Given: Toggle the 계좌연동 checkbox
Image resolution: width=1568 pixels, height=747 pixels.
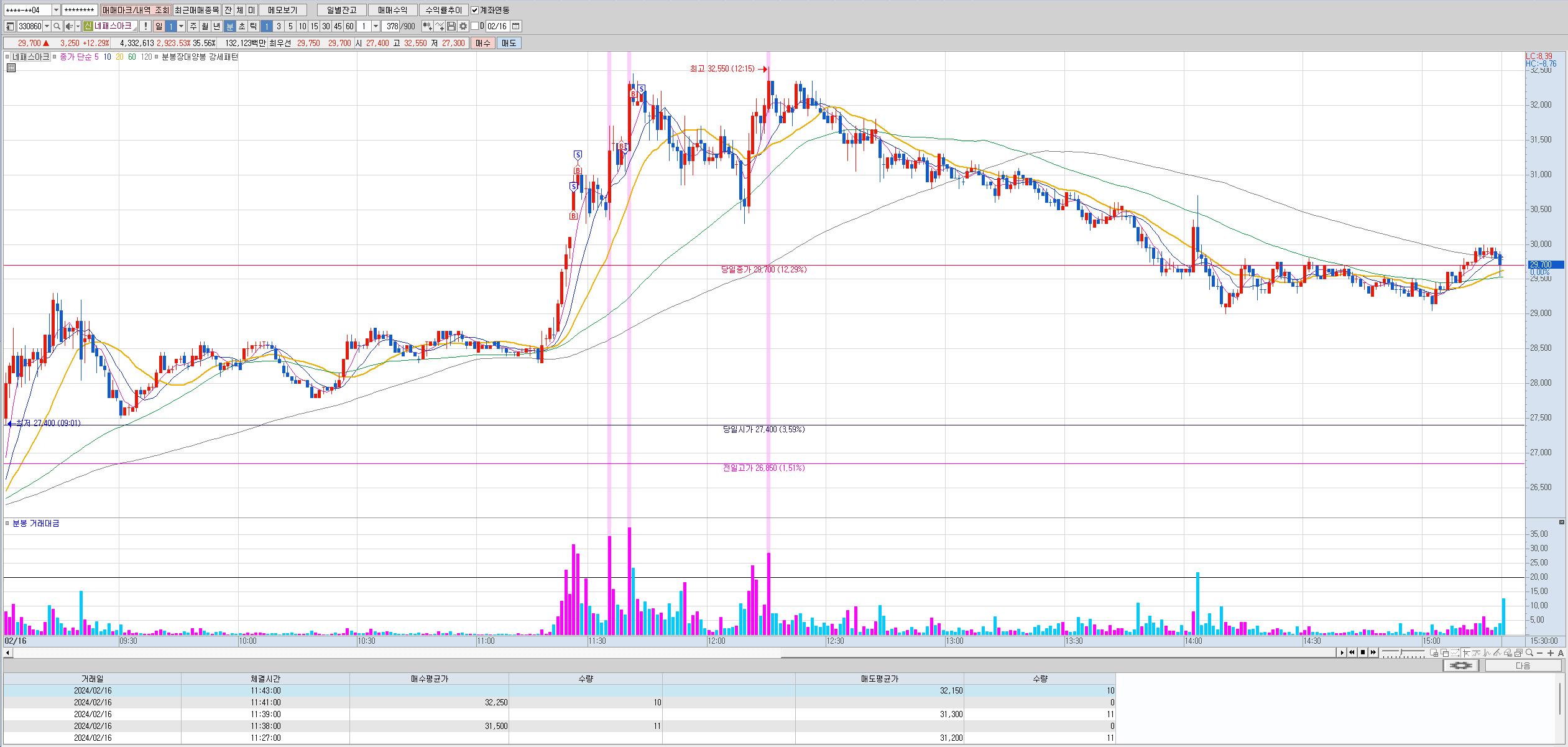Looking at the screenshot, I should tap(475, 10).
